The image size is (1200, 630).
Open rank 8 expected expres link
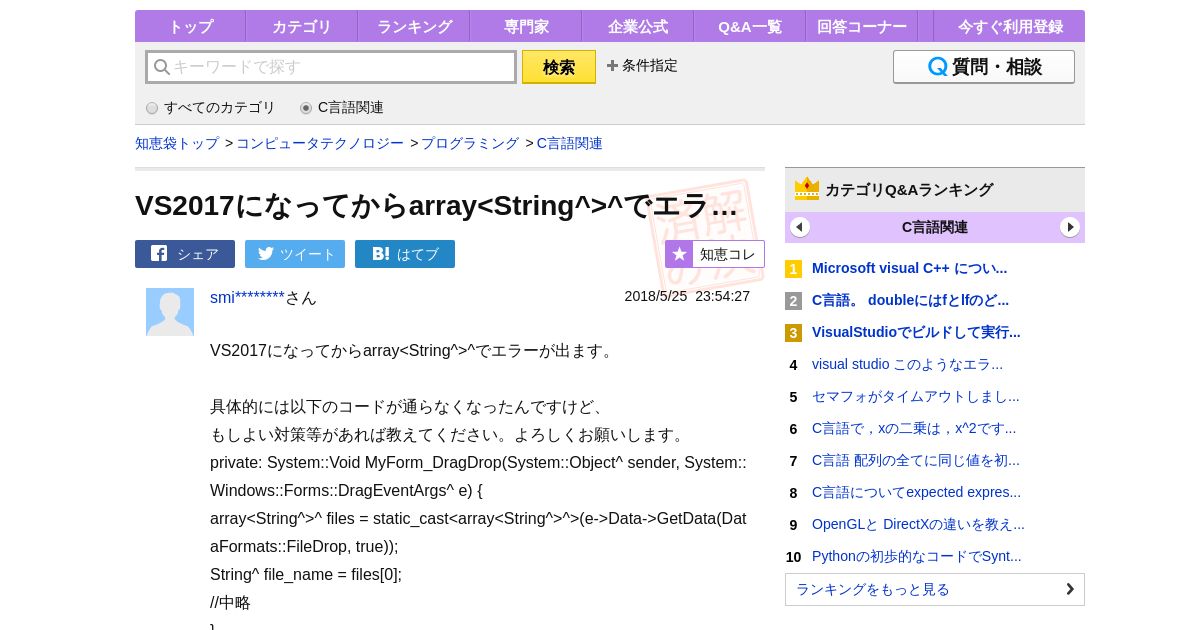click(x=916, y=492)
